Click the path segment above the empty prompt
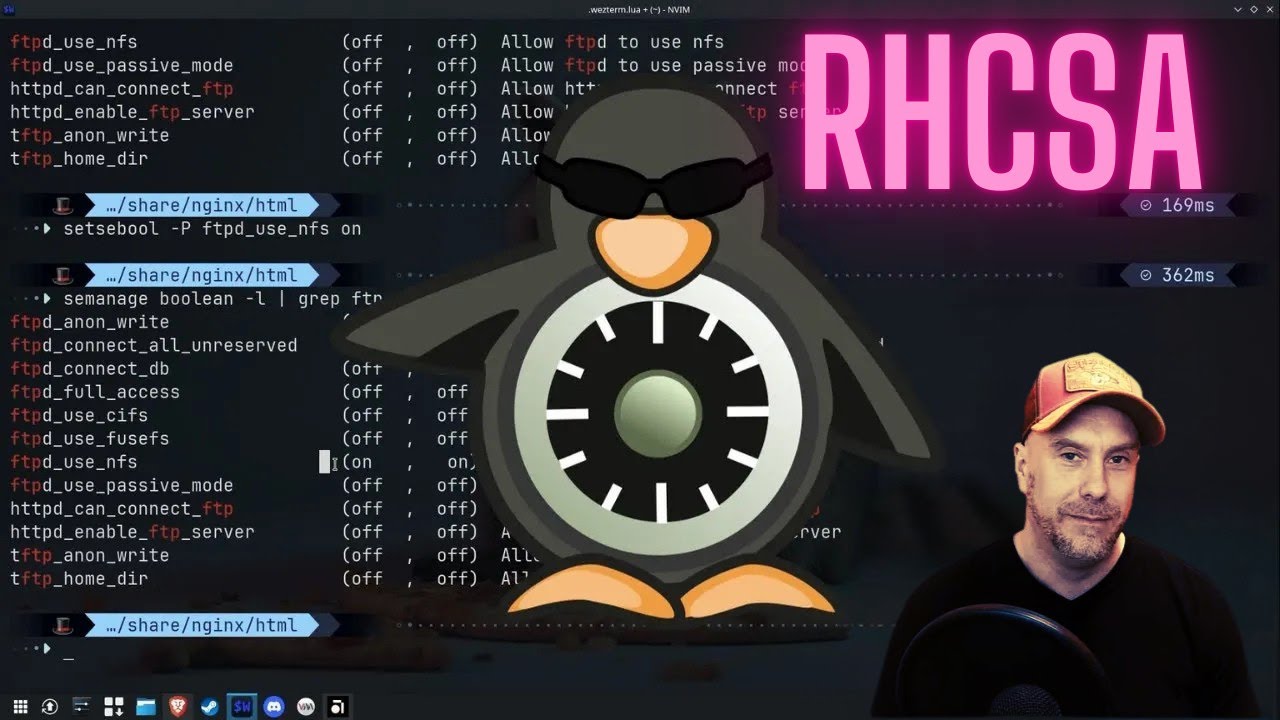The width and height of the screenshot is (1280, 720). click(x=201, y=626)
